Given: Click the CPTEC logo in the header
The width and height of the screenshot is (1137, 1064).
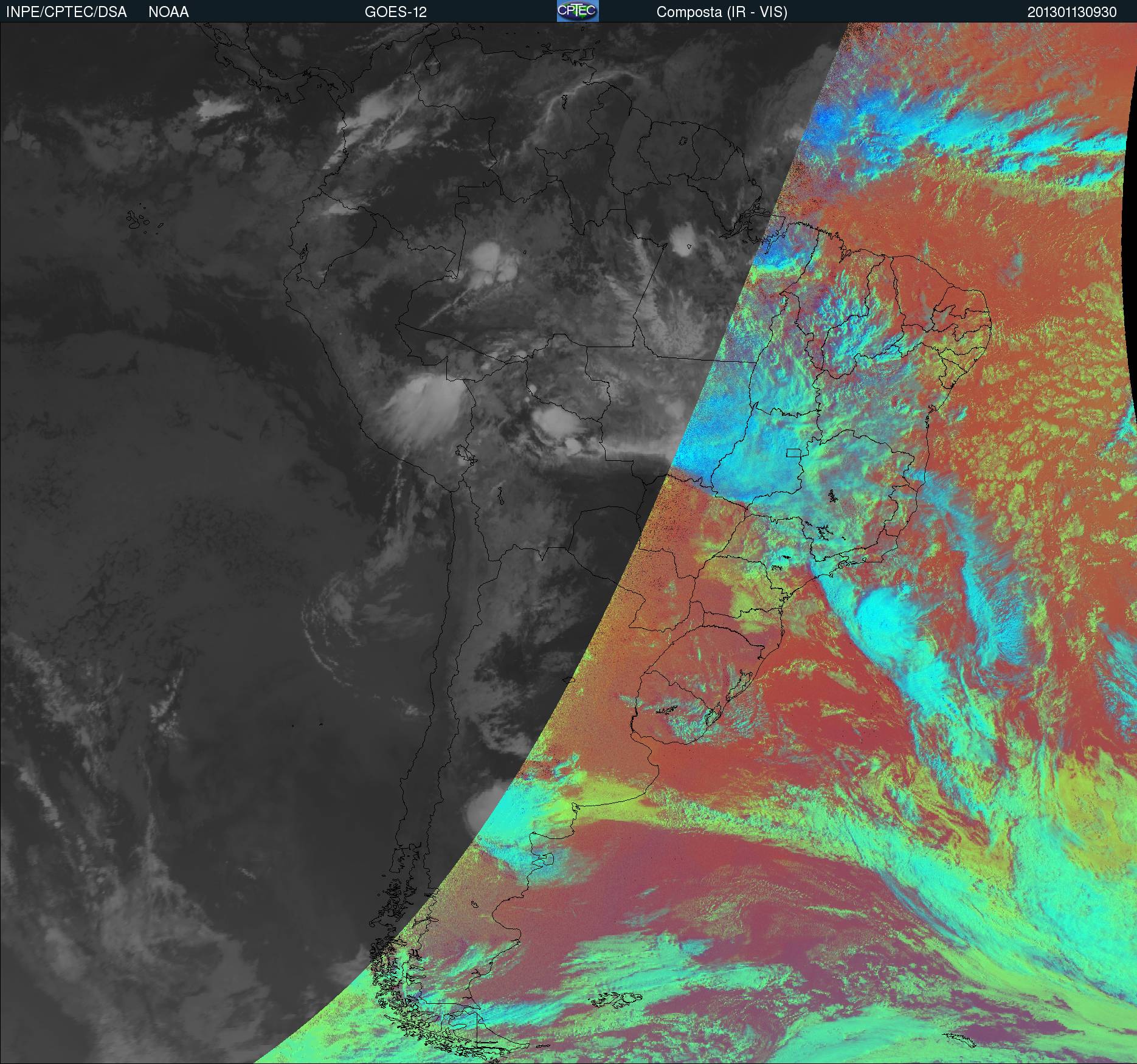Looking at the screenshot, I should point(578,11).
